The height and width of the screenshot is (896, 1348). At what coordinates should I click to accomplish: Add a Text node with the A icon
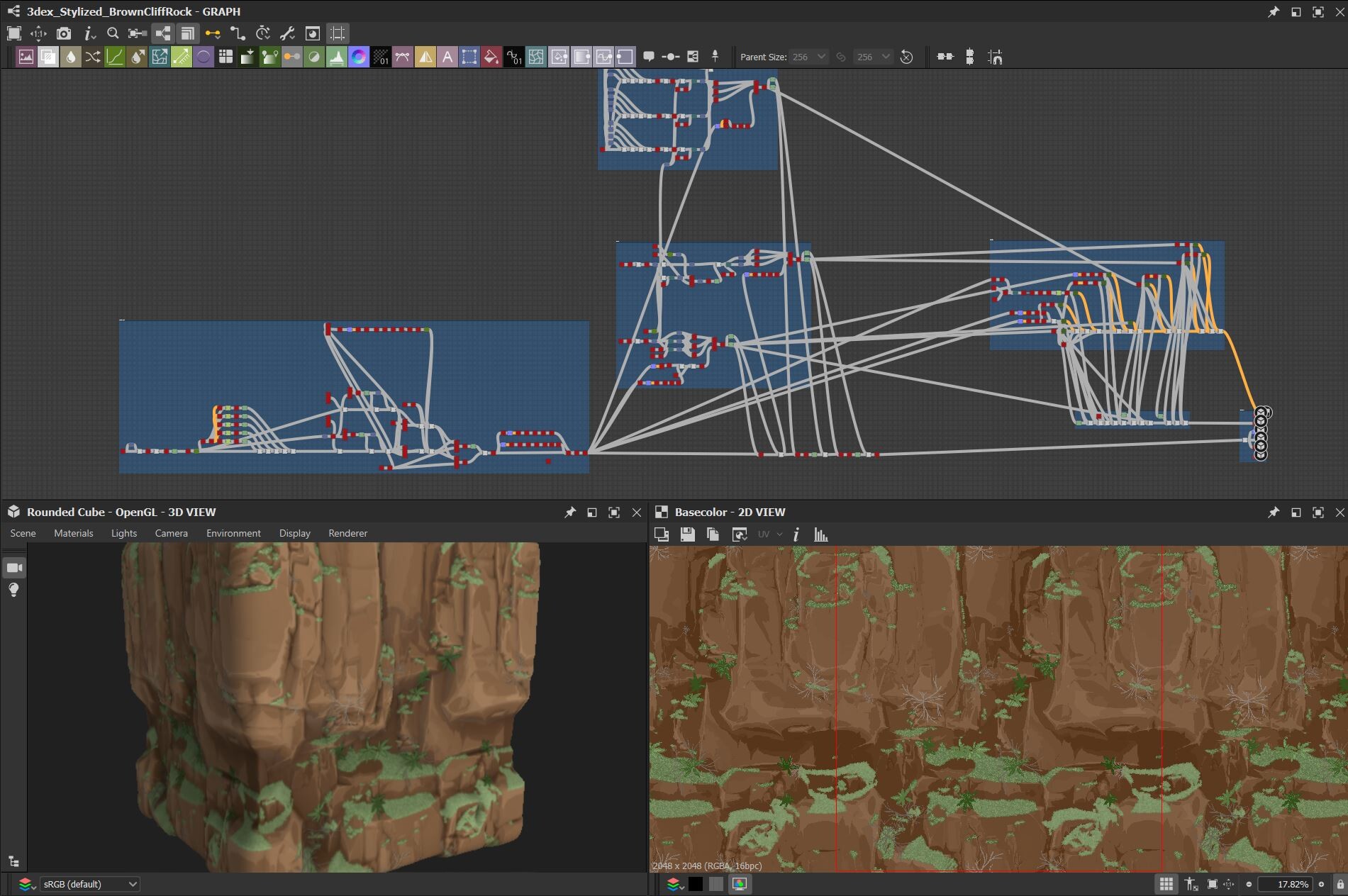point(447,57)
